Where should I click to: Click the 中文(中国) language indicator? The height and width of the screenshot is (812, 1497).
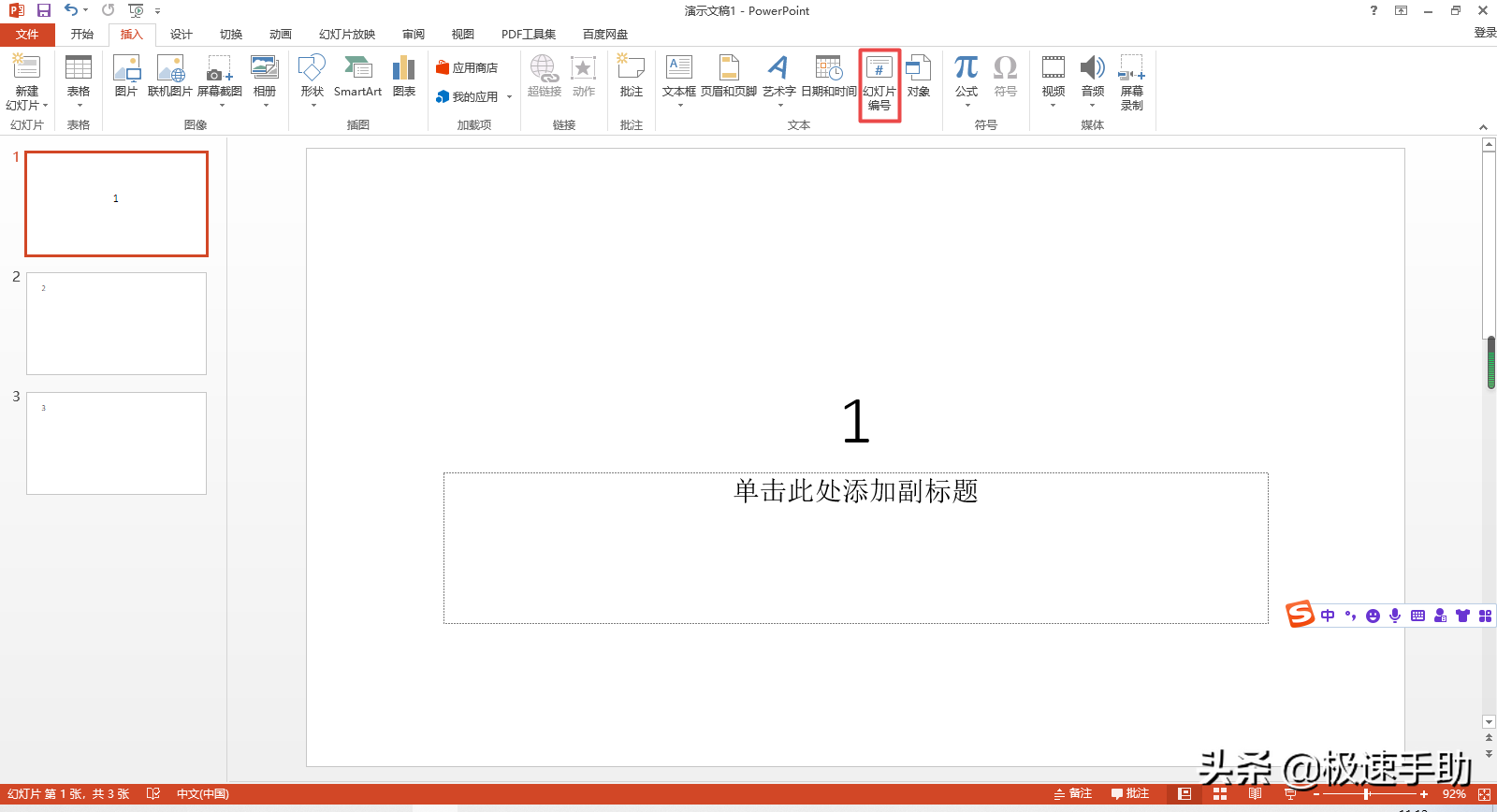pos(203,793)
